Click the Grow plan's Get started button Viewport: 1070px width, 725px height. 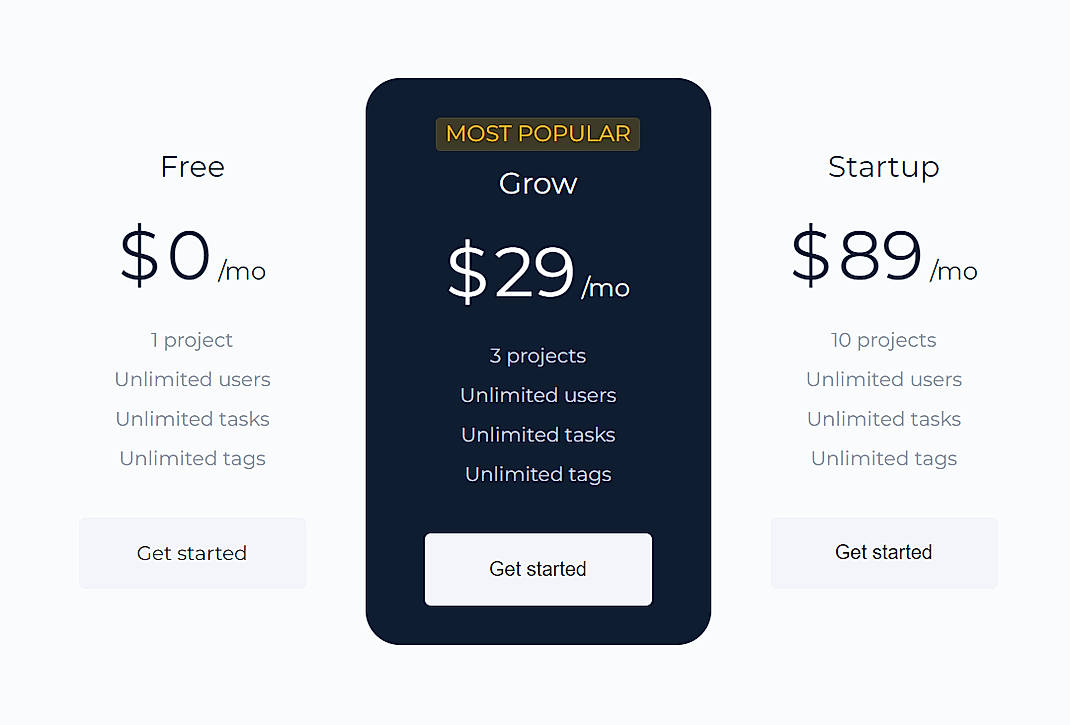pos(538,569)
